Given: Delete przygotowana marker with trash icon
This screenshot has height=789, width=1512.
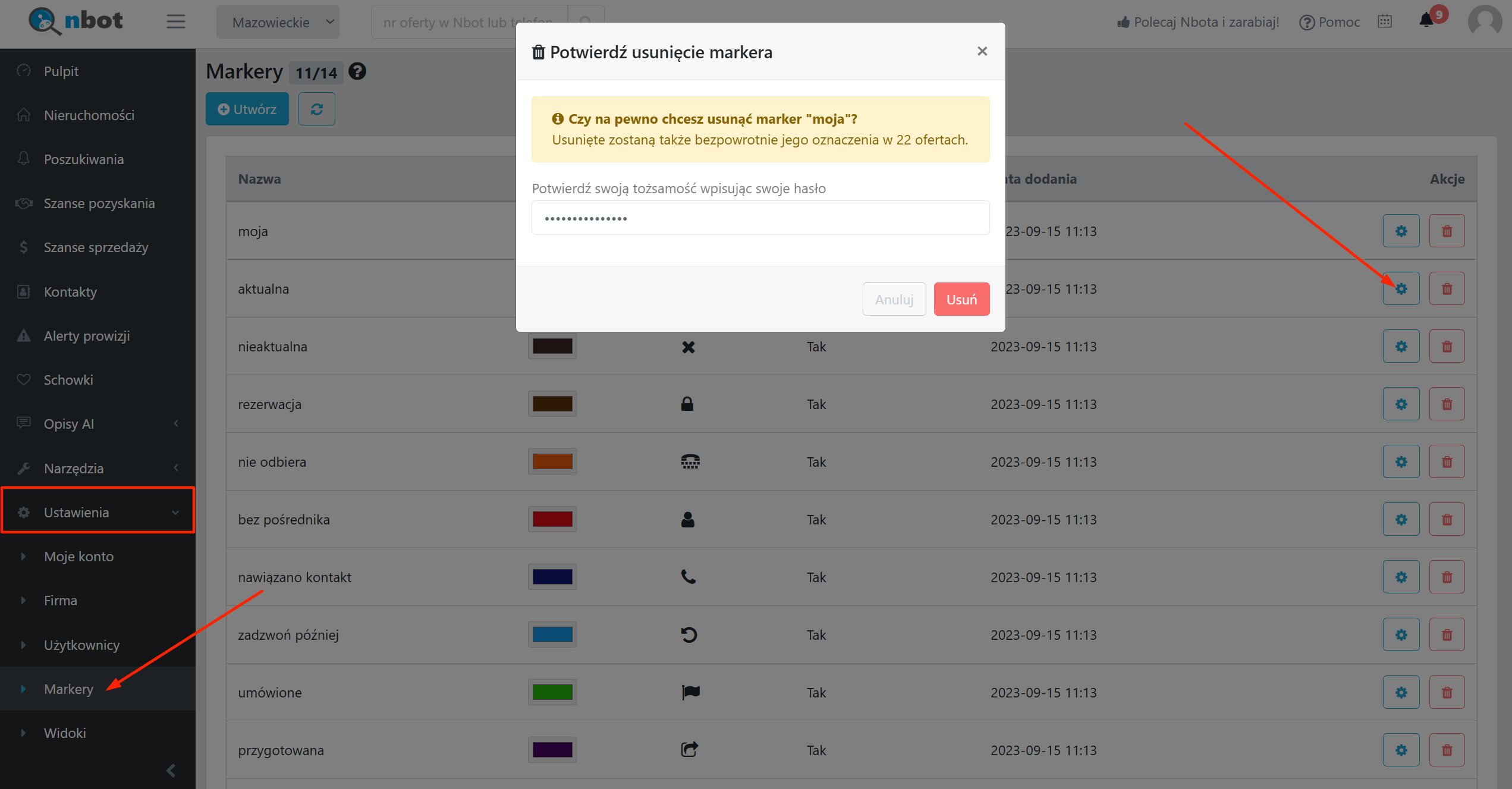Looking at the screenshot, I should point(1447,750).
